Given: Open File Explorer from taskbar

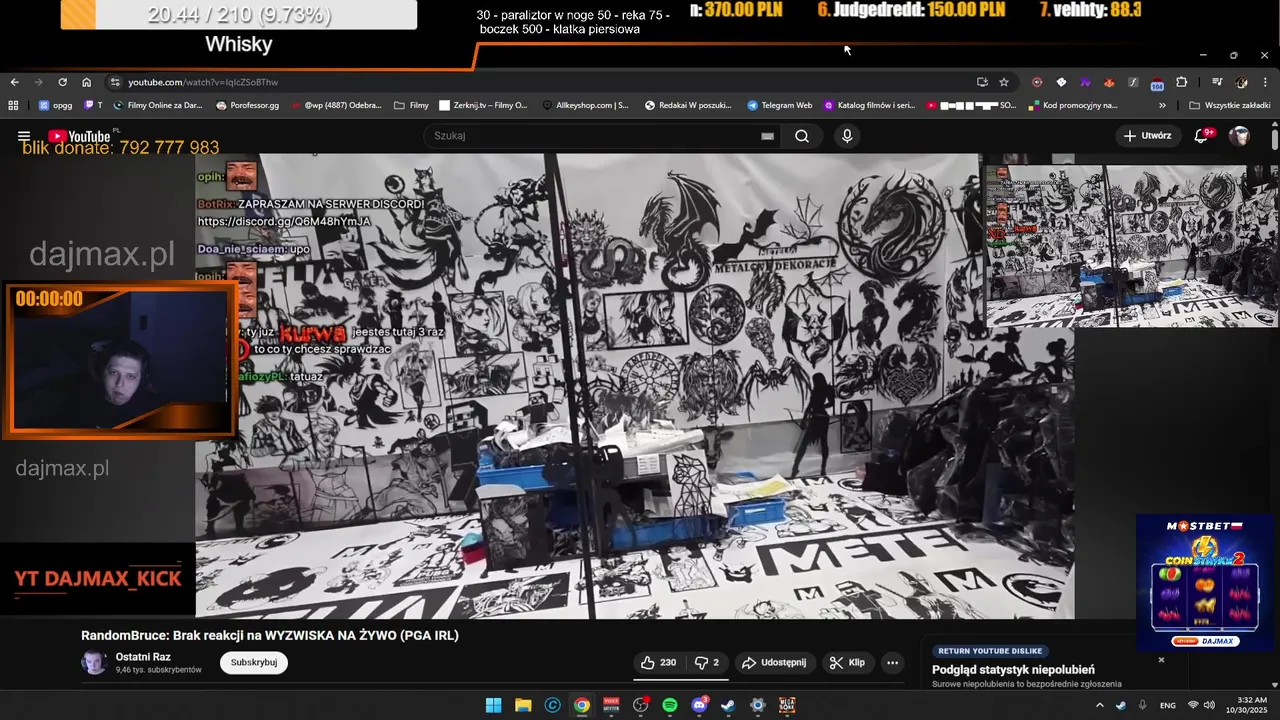Looking at the screenshot, I should coord(522,705).
